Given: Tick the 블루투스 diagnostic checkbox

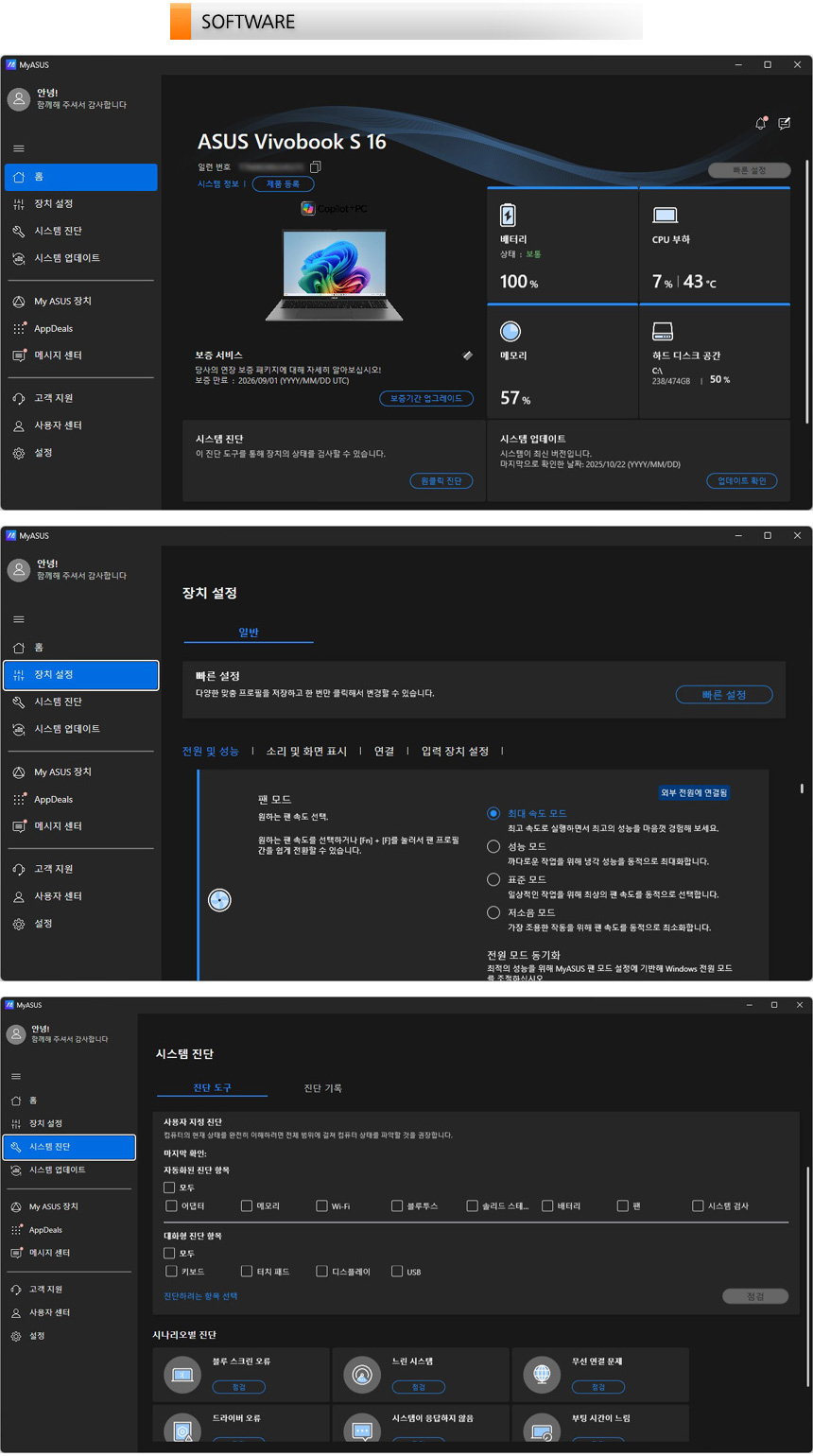Looking at the screenshot, I should [x=397, y=1205].
